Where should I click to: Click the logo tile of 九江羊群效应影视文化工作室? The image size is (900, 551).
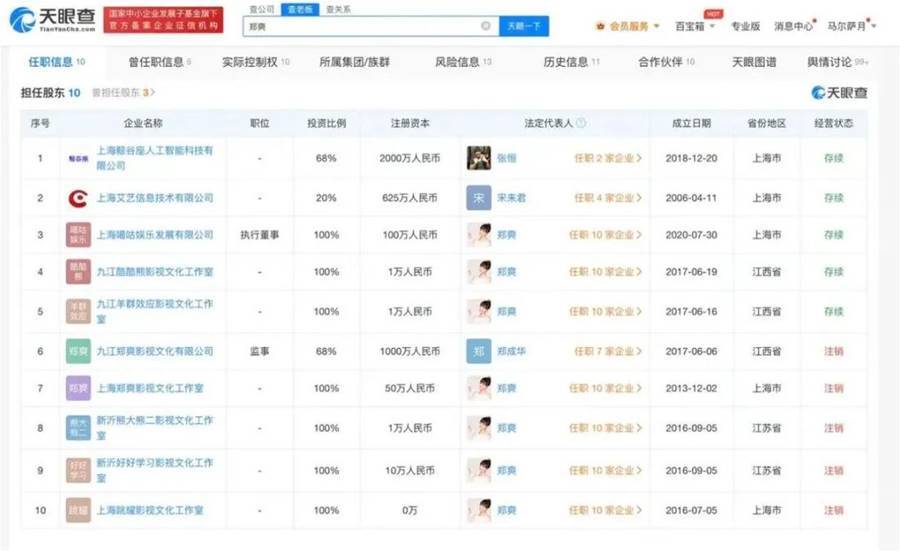79,311
